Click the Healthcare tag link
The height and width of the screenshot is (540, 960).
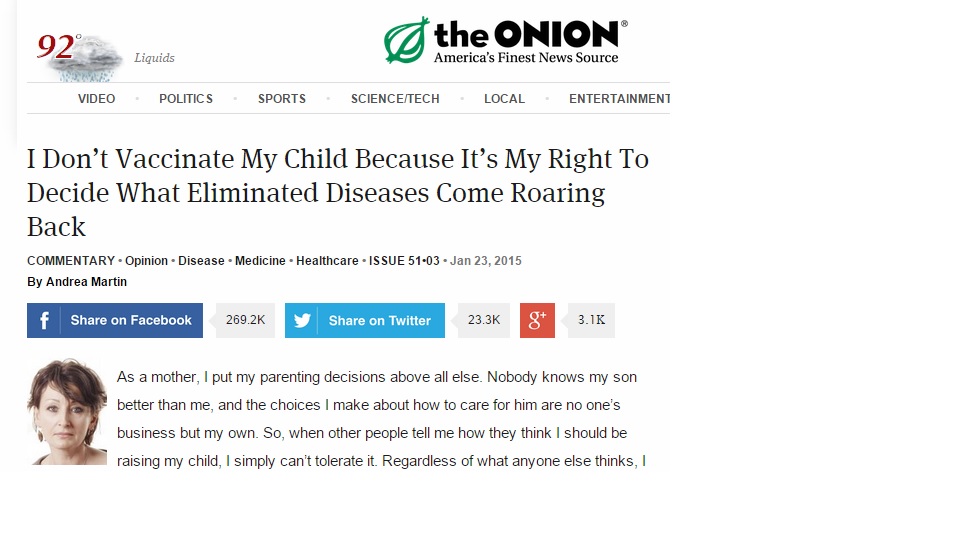(x=327, y=261)
